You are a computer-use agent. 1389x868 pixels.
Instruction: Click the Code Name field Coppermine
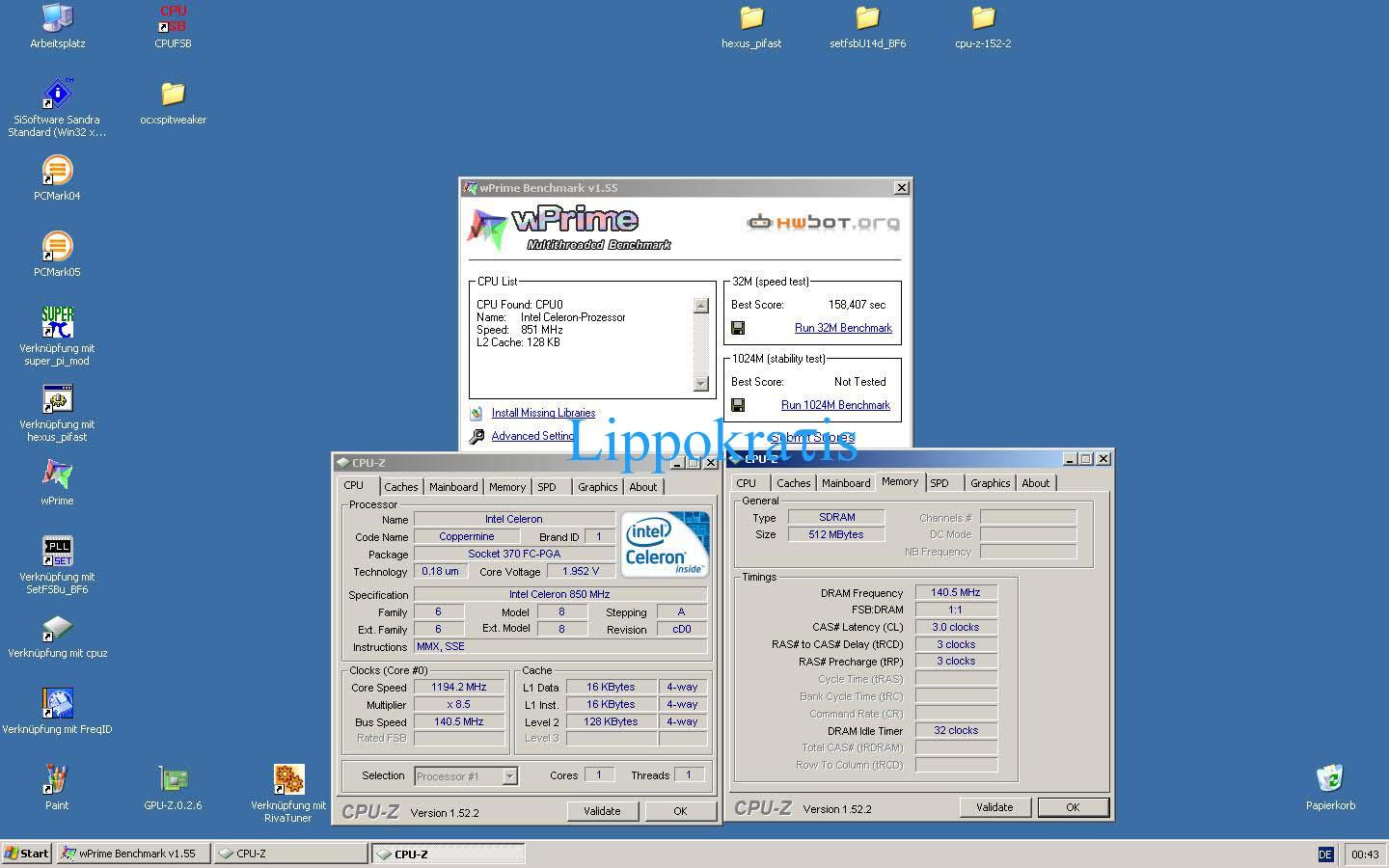467,537
